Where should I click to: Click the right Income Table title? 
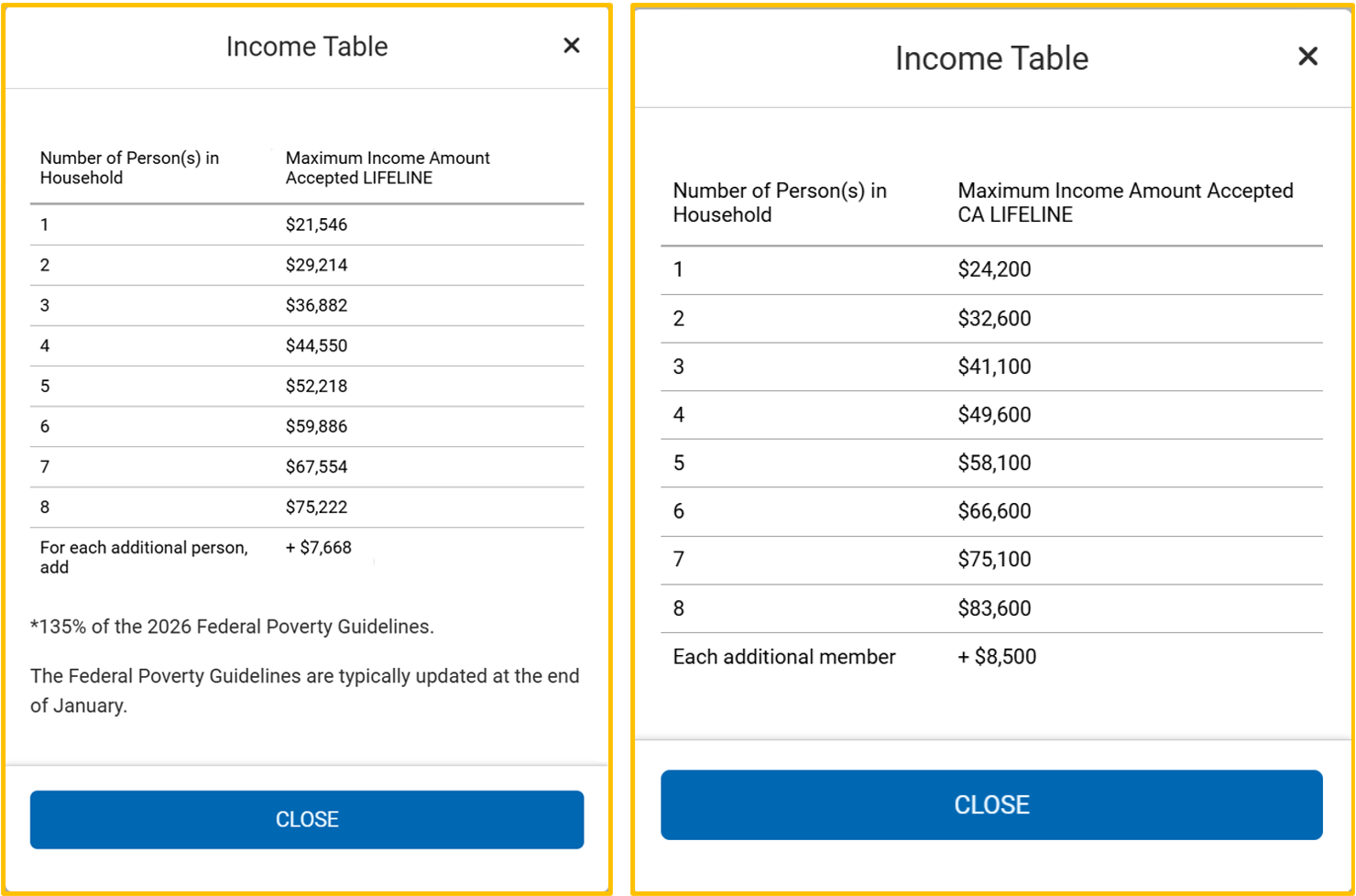click(991, 59)
